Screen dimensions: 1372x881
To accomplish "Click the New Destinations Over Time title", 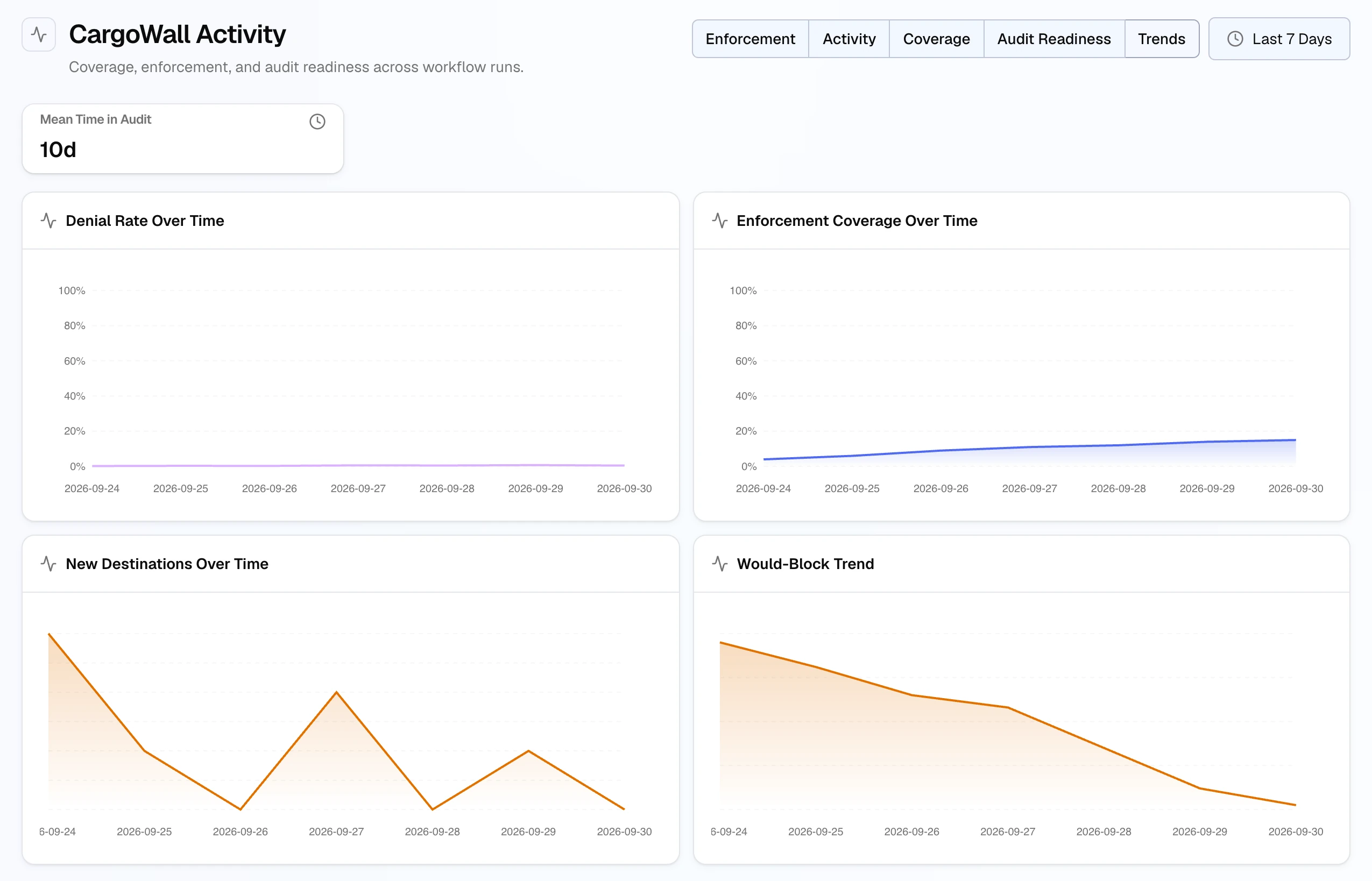I will [167, 564].
